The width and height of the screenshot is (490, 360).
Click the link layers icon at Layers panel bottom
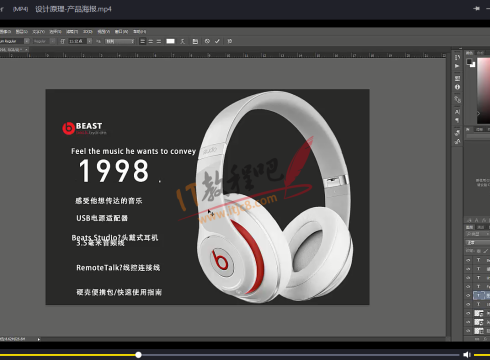(478, 338)
